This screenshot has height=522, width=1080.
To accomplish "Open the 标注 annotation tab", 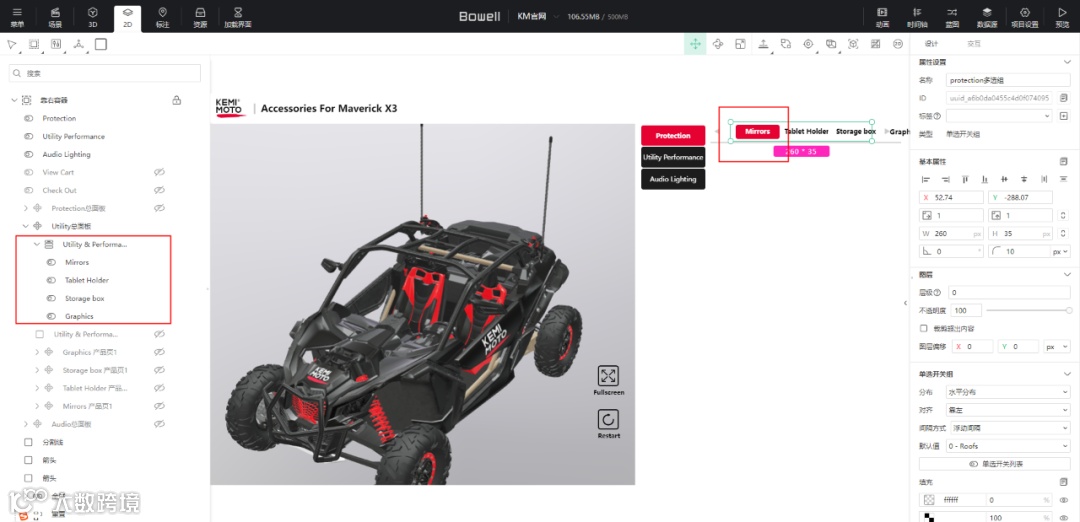I will click(x=163, y=17).
